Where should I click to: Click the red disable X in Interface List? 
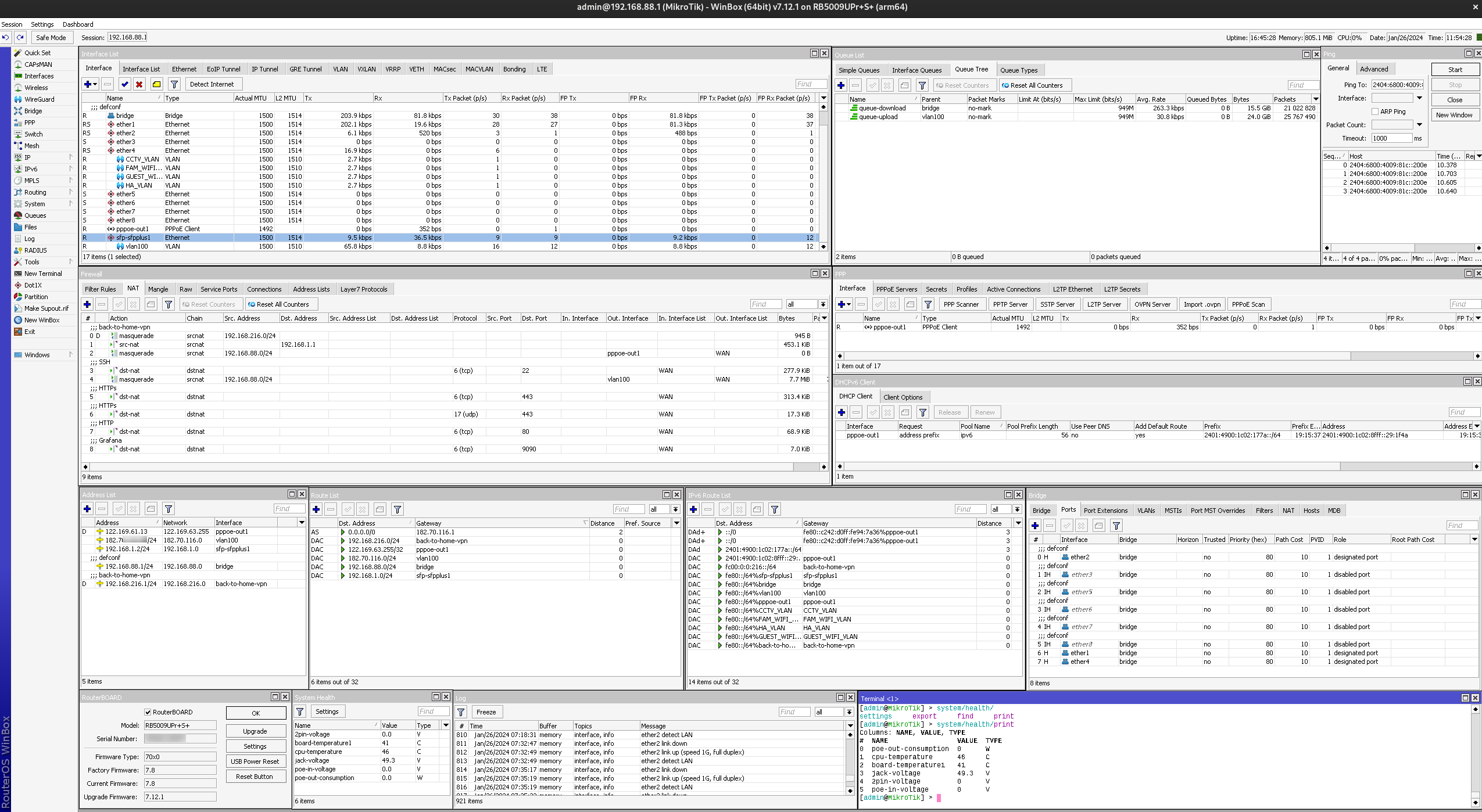tap(139, 84)
